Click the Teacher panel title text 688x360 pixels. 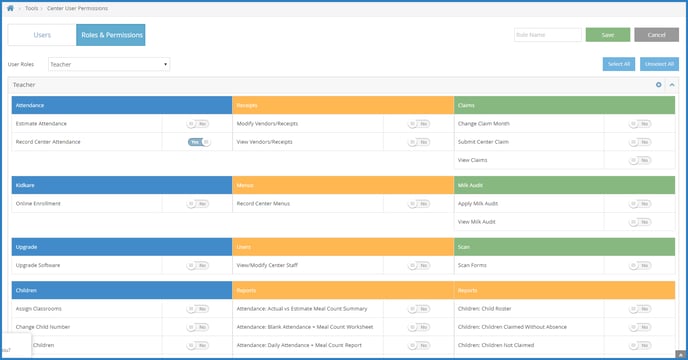pyautogui.click(x=24, y=85)
